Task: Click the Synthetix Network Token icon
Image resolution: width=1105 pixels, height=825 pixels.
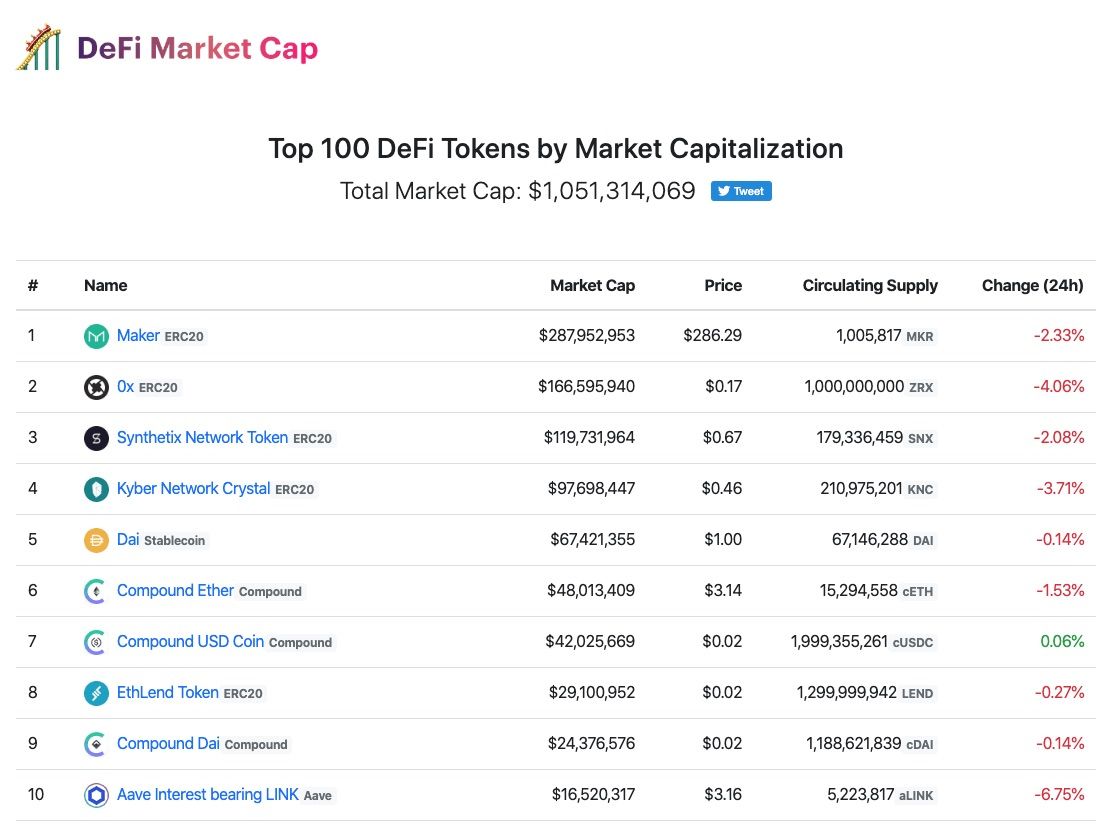Action: coord(95,437)
